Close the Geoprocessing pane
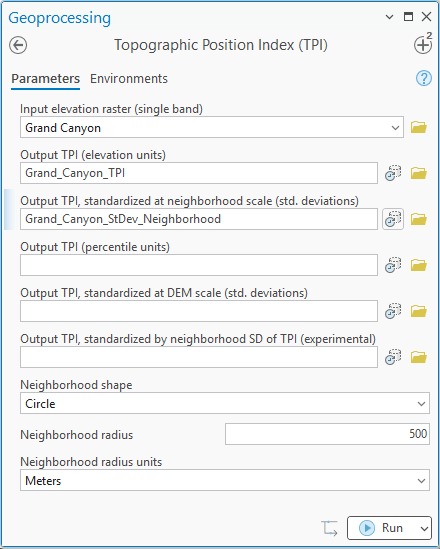The height and width of the screenshot is (549, 440). (x=426, y=16)
